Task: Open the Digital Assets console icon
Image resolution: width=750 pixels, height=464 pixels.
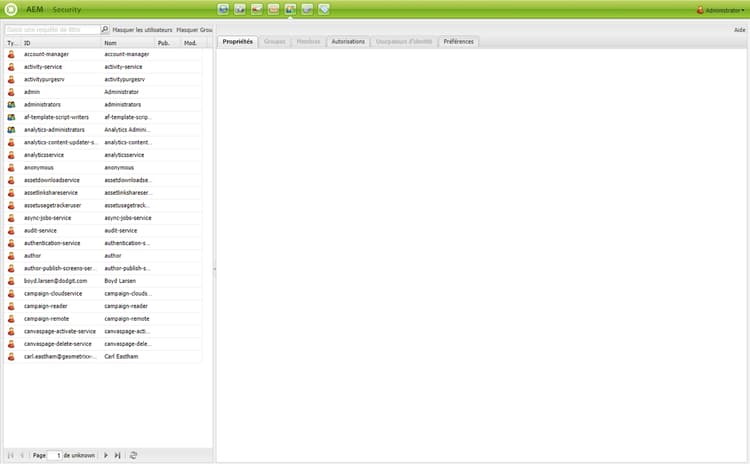Action: [x=240, y=9]
